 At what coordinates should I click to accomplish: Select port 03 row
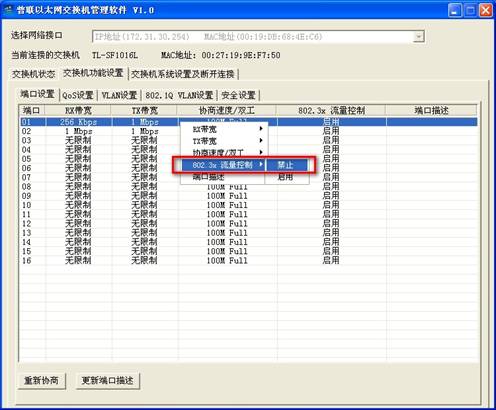coord(248,140)
